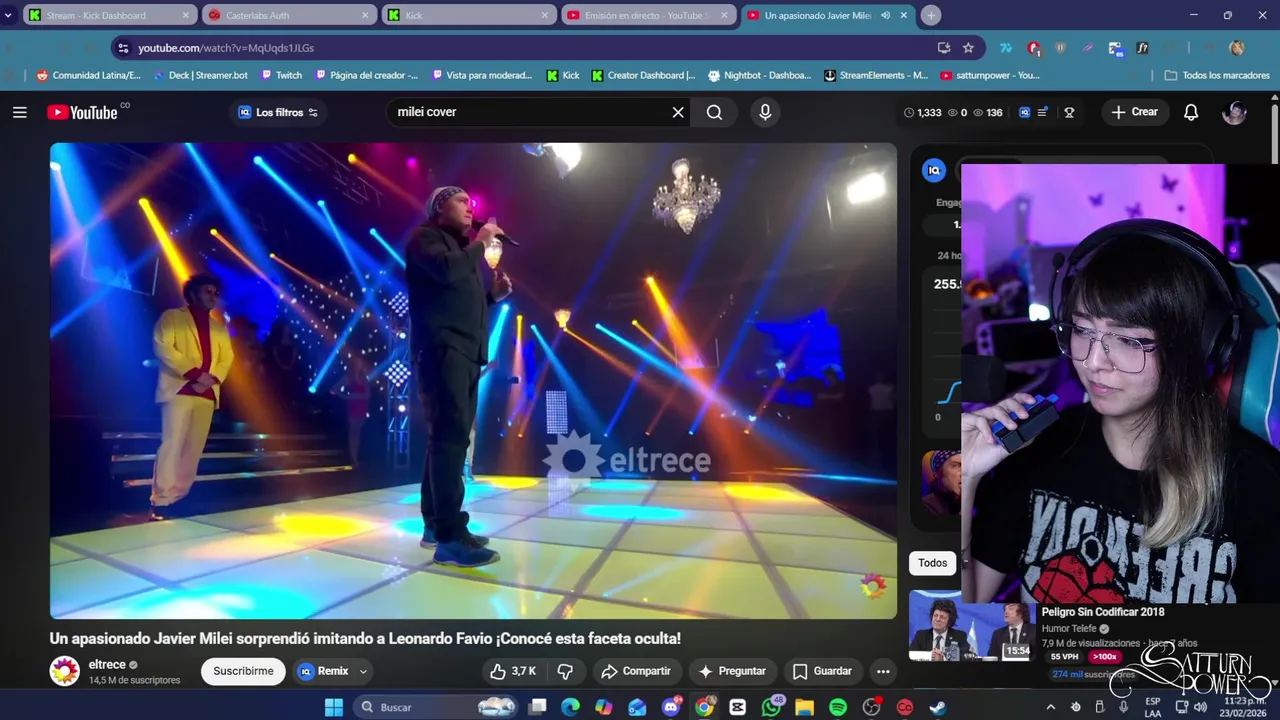This screenshot has width=1280, height=720.
Task: Open the vidIQ list icon in header
Action: tap(1042, 112)
